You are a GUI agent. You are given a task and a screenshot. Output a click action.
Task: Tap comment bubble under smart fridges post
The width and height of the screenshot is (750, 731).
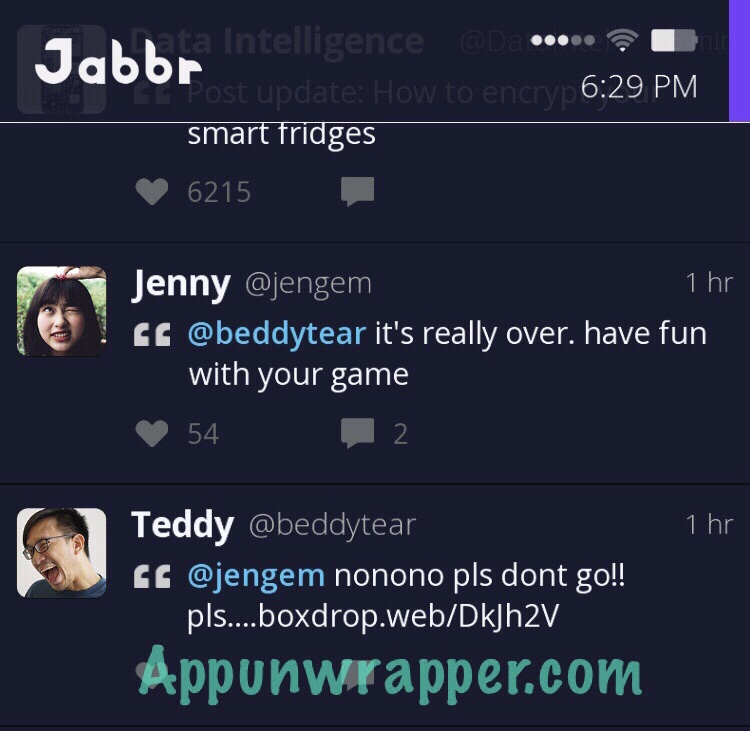pos(357,191)
